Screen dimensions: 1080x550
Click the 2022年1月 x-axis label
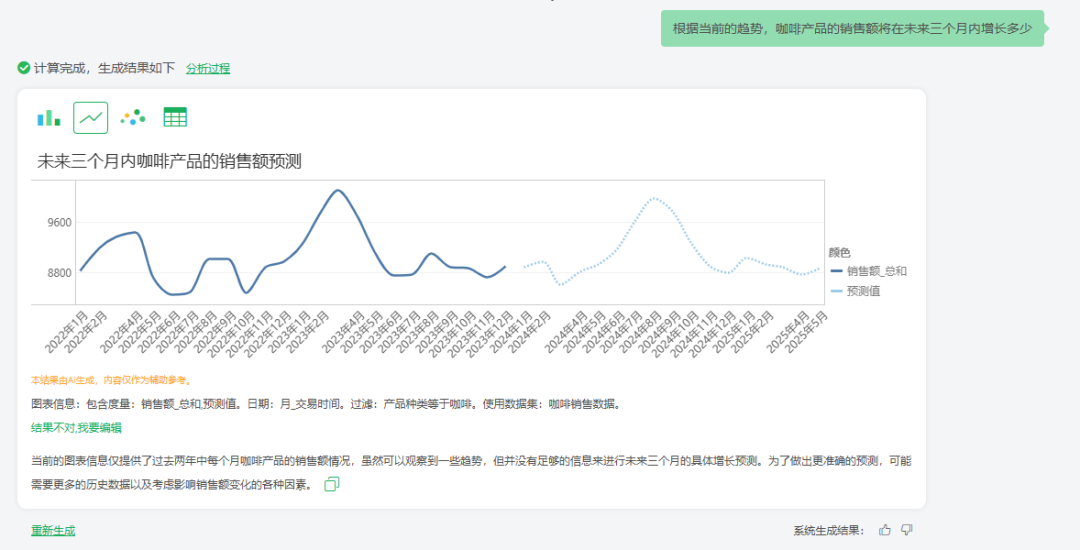click(67, 332)
